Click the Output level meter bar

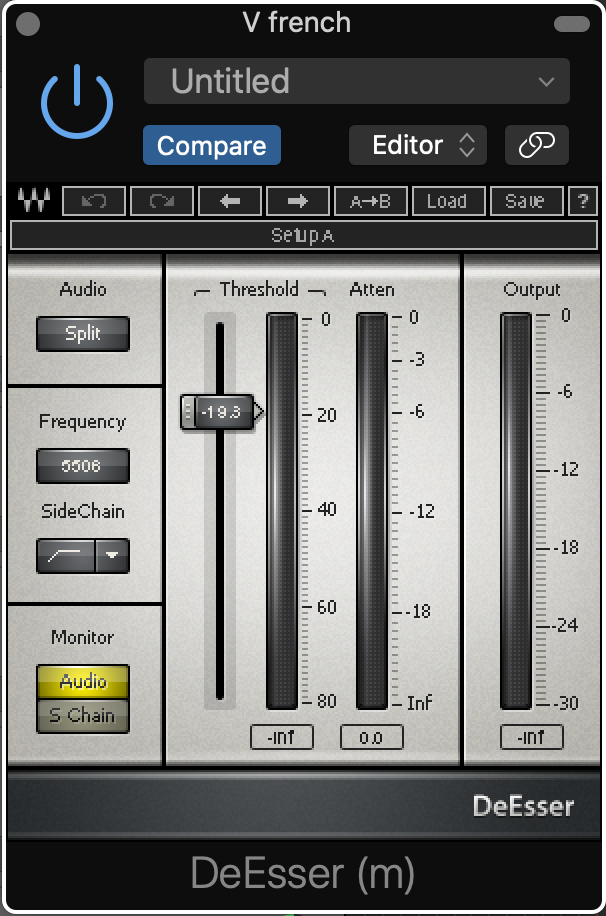[x=516, y=511]
